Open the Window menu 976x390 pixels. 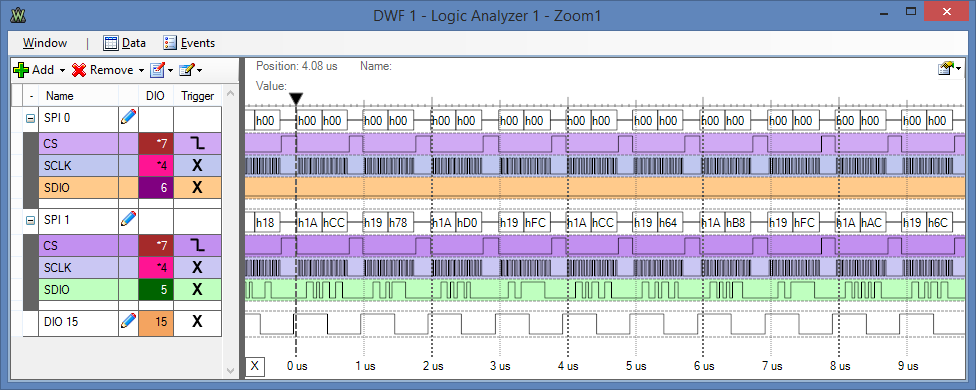coord(45,43)
